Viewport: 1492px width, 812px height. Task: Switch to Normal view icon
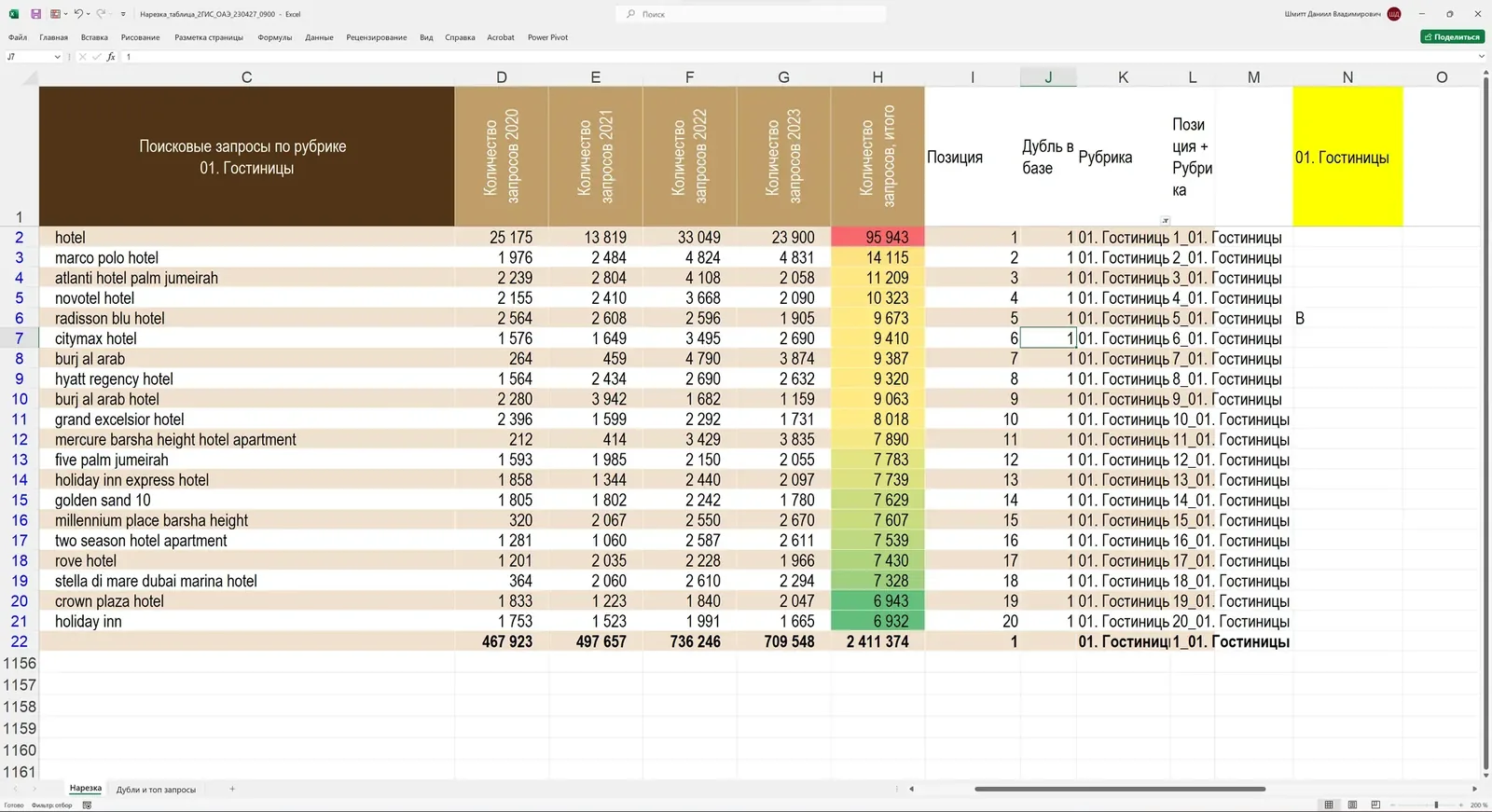pyautogui.click(x=1329, y=805)
